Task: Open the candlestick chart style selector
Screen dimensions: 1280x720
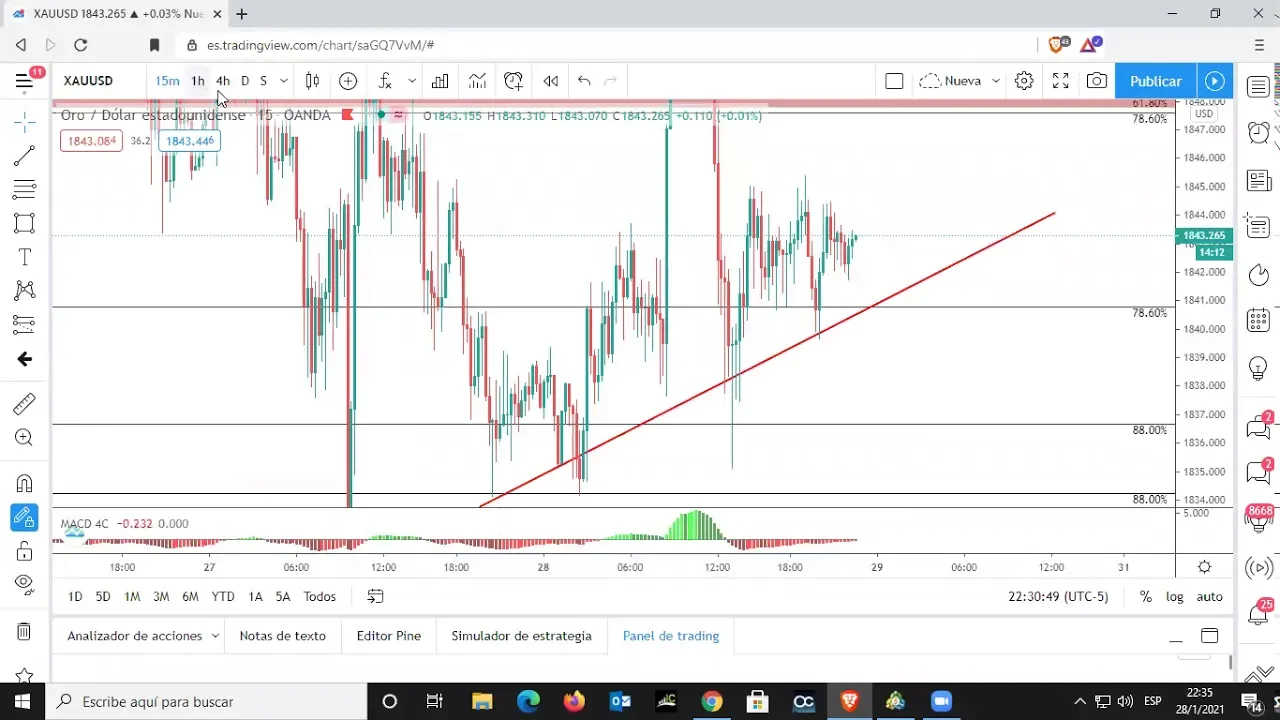Action: [313, 81]
